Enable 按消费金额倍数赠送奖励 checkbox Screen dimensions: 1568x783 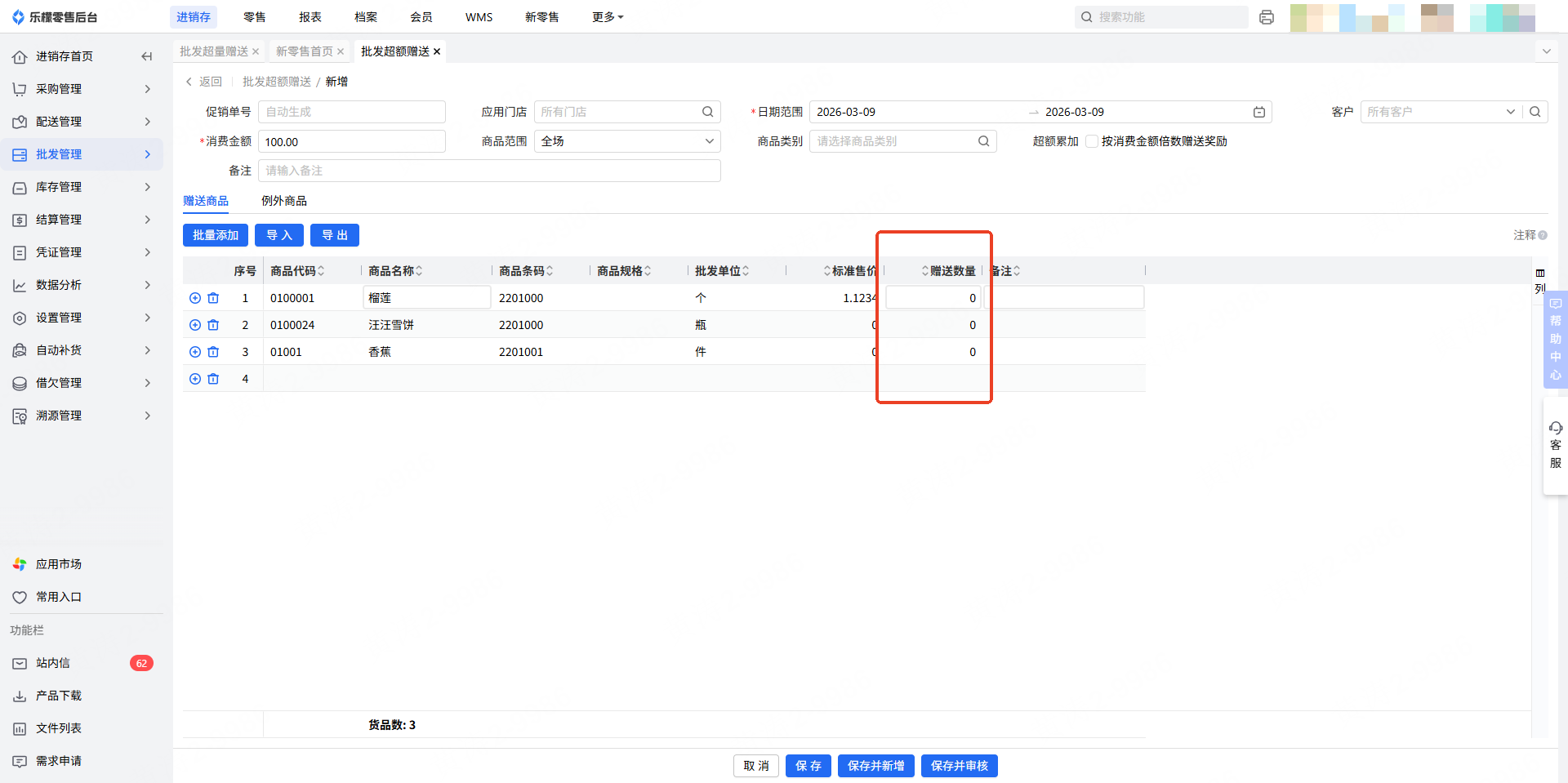1091,141
